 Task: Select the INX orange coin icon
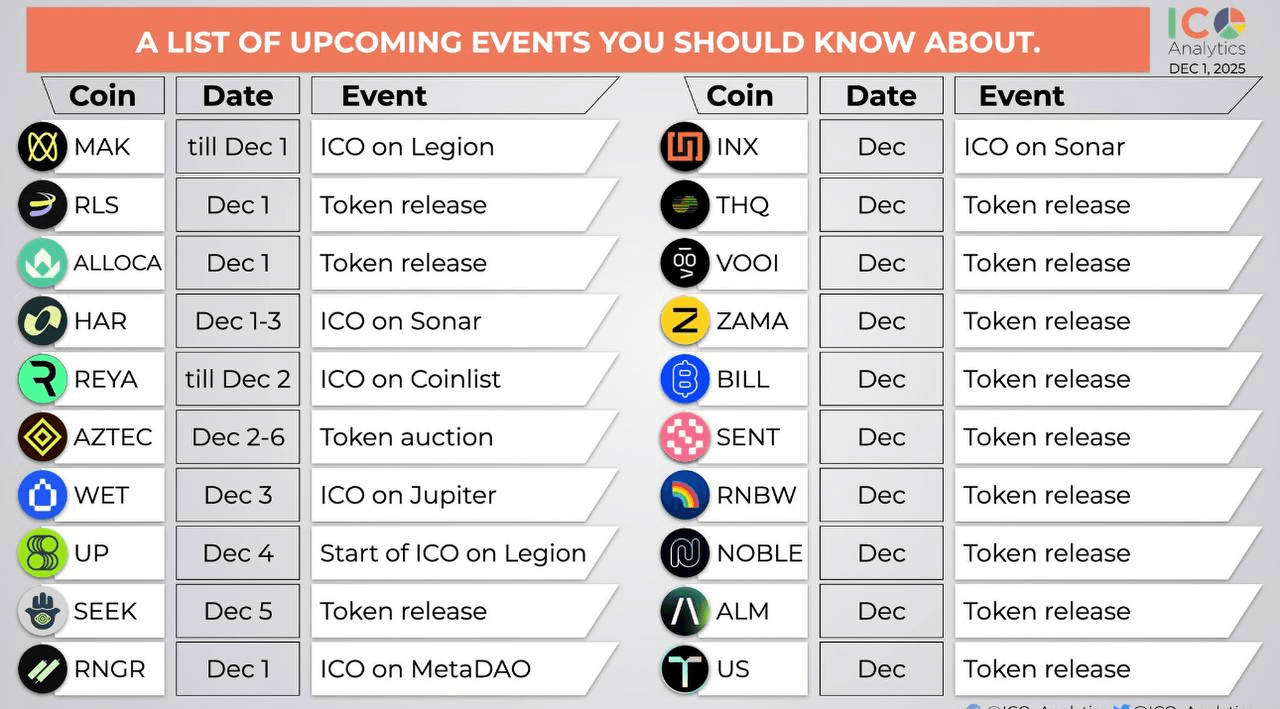click(x=685, y=147)
